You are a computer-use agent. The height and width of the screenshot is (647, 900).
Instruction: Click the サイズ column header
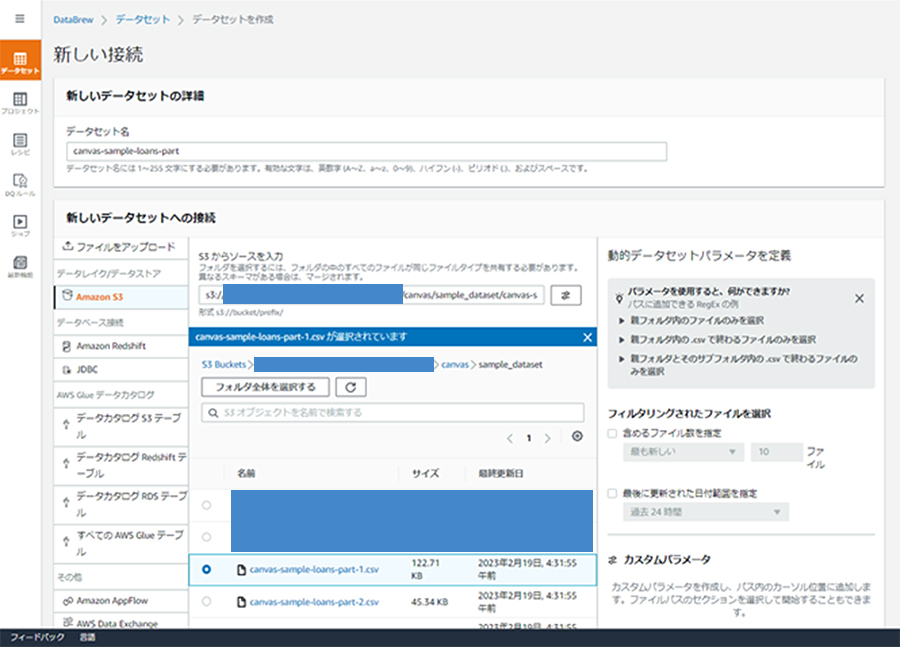pos(425,474)
